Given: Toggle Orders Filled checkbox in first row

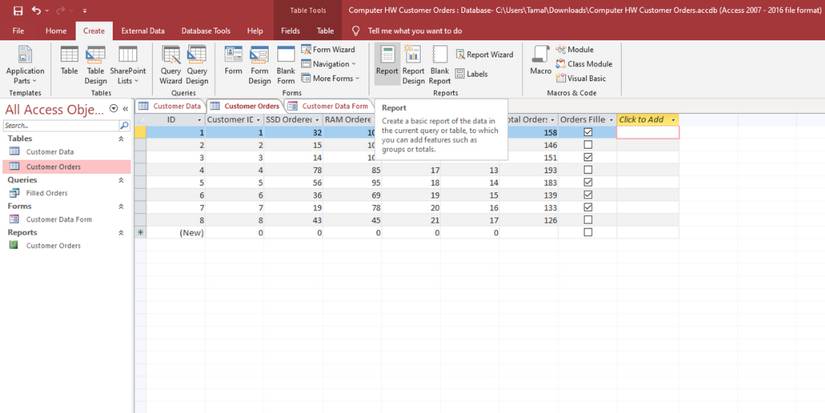Looking at the screenshot, I should [x=588, y=132].
